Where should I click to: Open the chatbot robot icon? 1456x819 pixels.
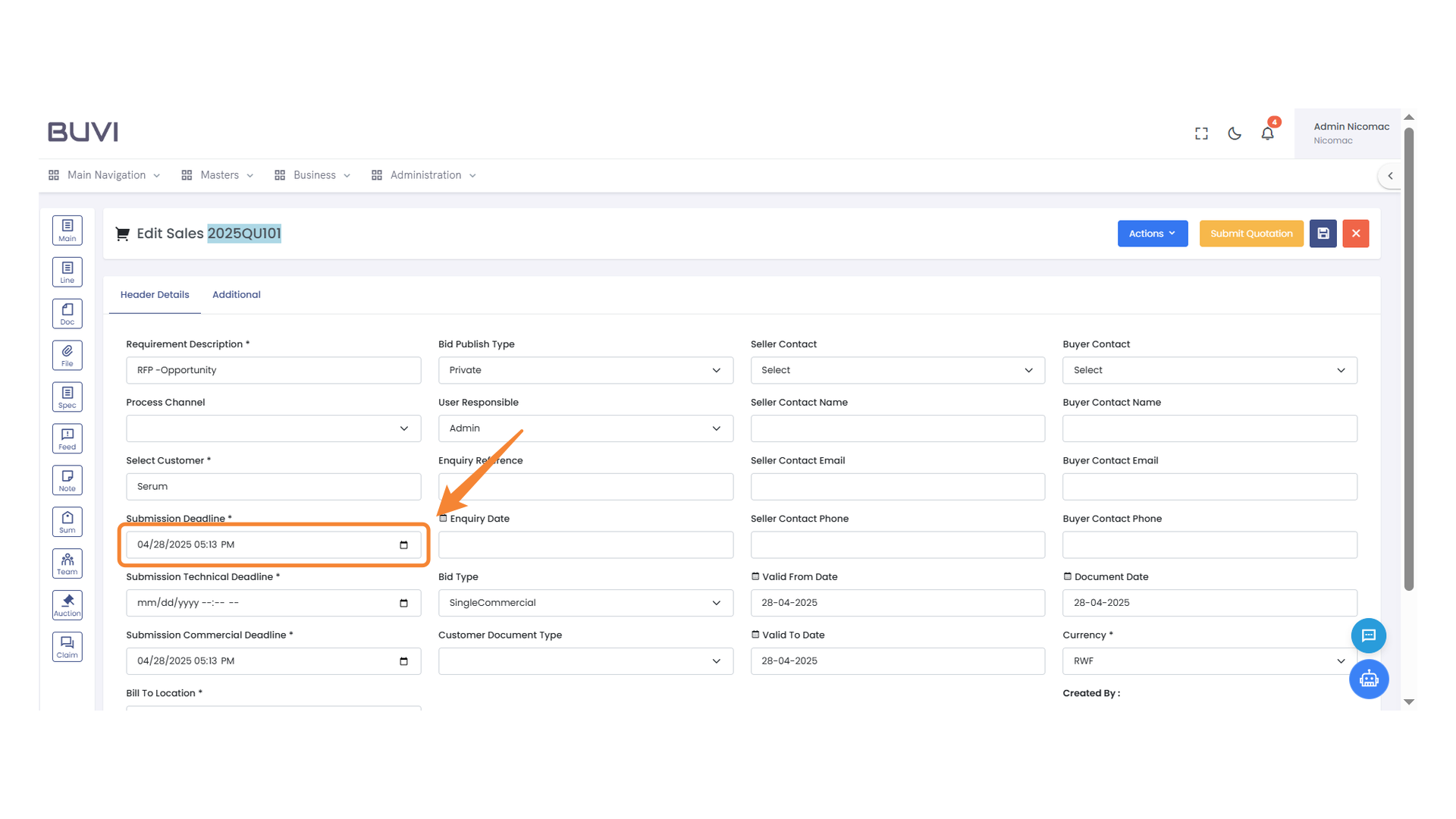pyautogui.click(x=1368, y=679)
